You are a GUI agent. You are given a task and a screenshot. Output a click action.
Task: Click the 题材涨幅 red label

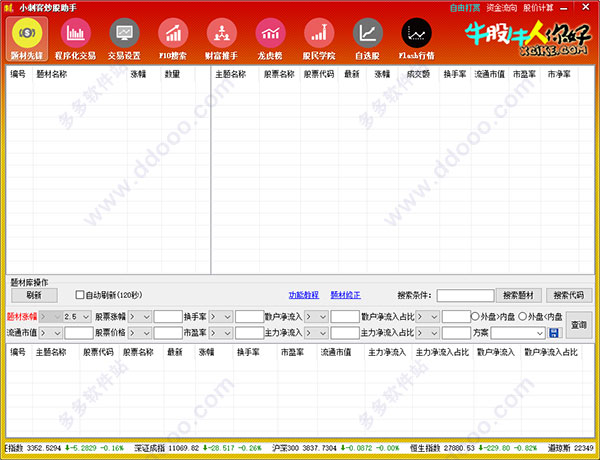click(x=22, y=317)
